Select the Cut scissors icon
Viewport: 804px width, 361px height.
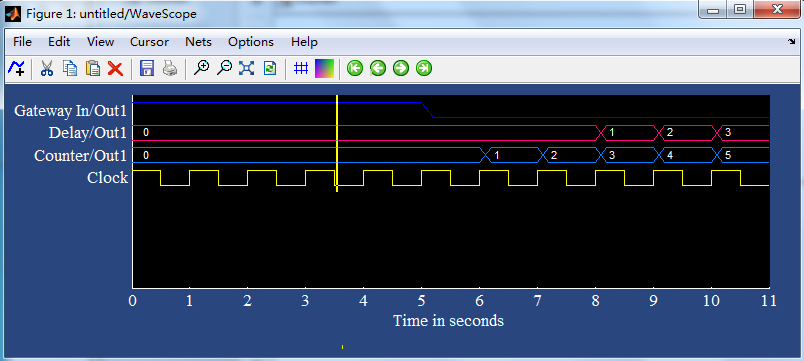pyautogui.click(x=47, y=68)
